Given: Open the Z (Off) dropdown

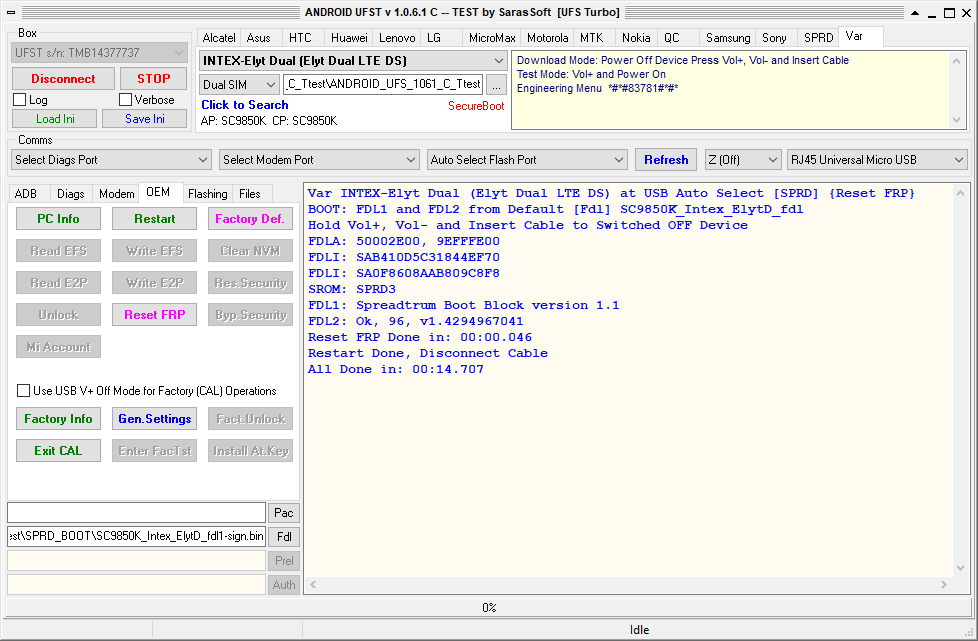Looking at the screenshot, I should coord(743,160).
